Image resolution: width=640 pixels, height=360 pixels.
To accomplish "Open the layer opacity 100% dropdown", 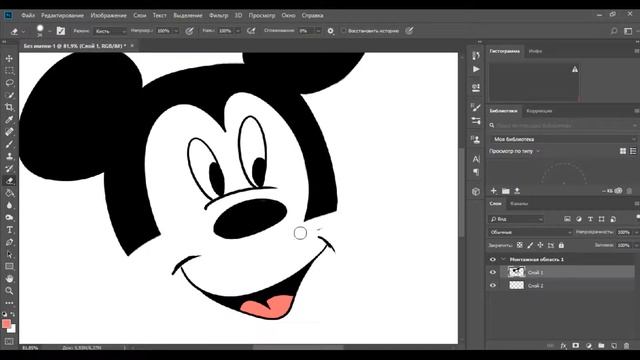I will [636, 232].
